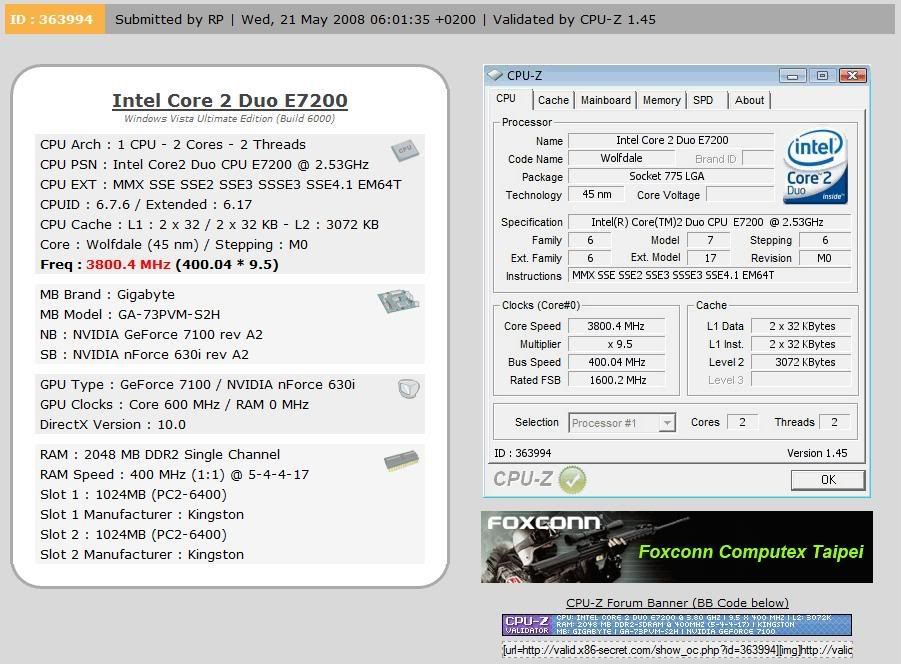901x664 pixels.
Task: Click the Package field Socket 775 LGA
Action: 671,176
